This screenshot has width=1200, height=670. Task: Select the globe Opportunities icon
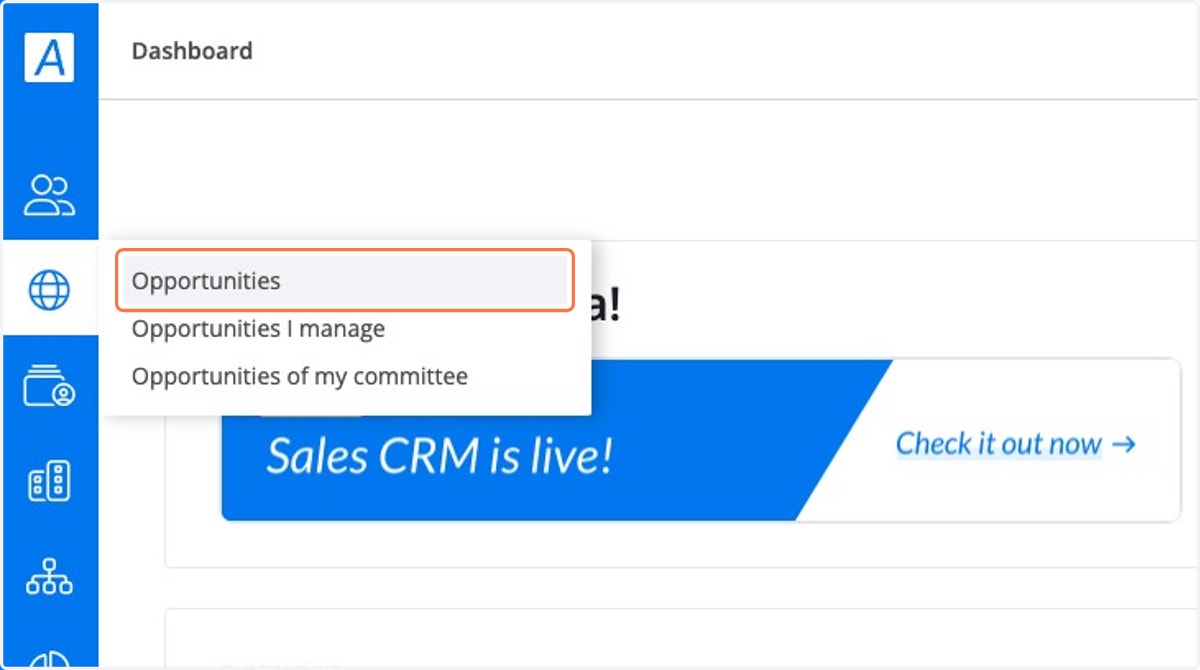click(x=49, y=290)
